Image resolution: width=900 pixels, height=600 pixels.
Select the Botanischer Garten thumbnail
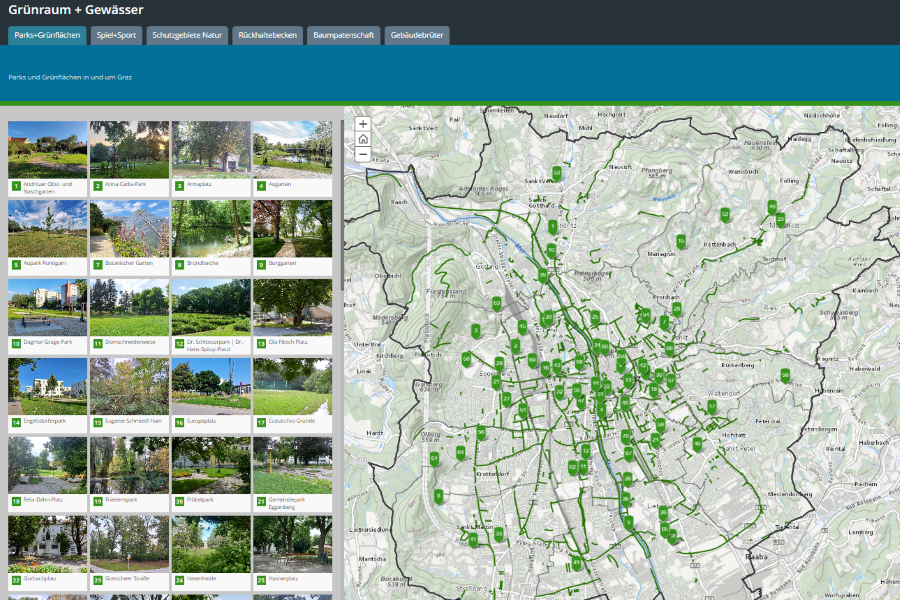[129, 229]
